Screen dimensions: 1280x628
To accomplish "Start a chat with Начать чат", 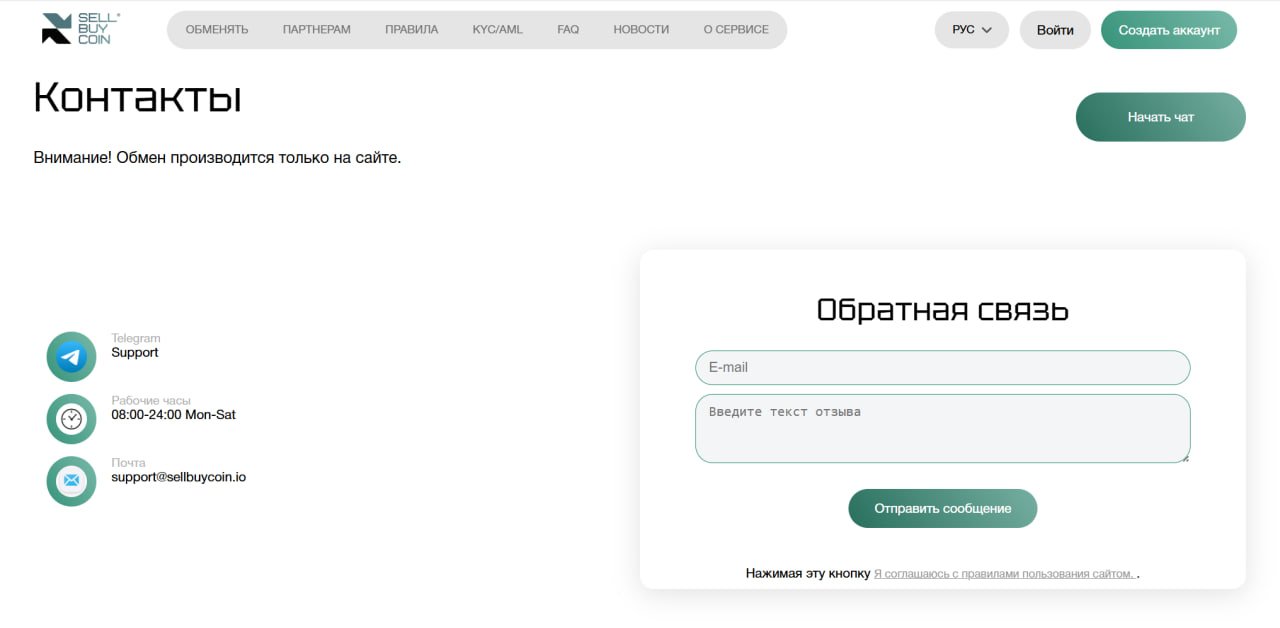I will coord(1161,117).
